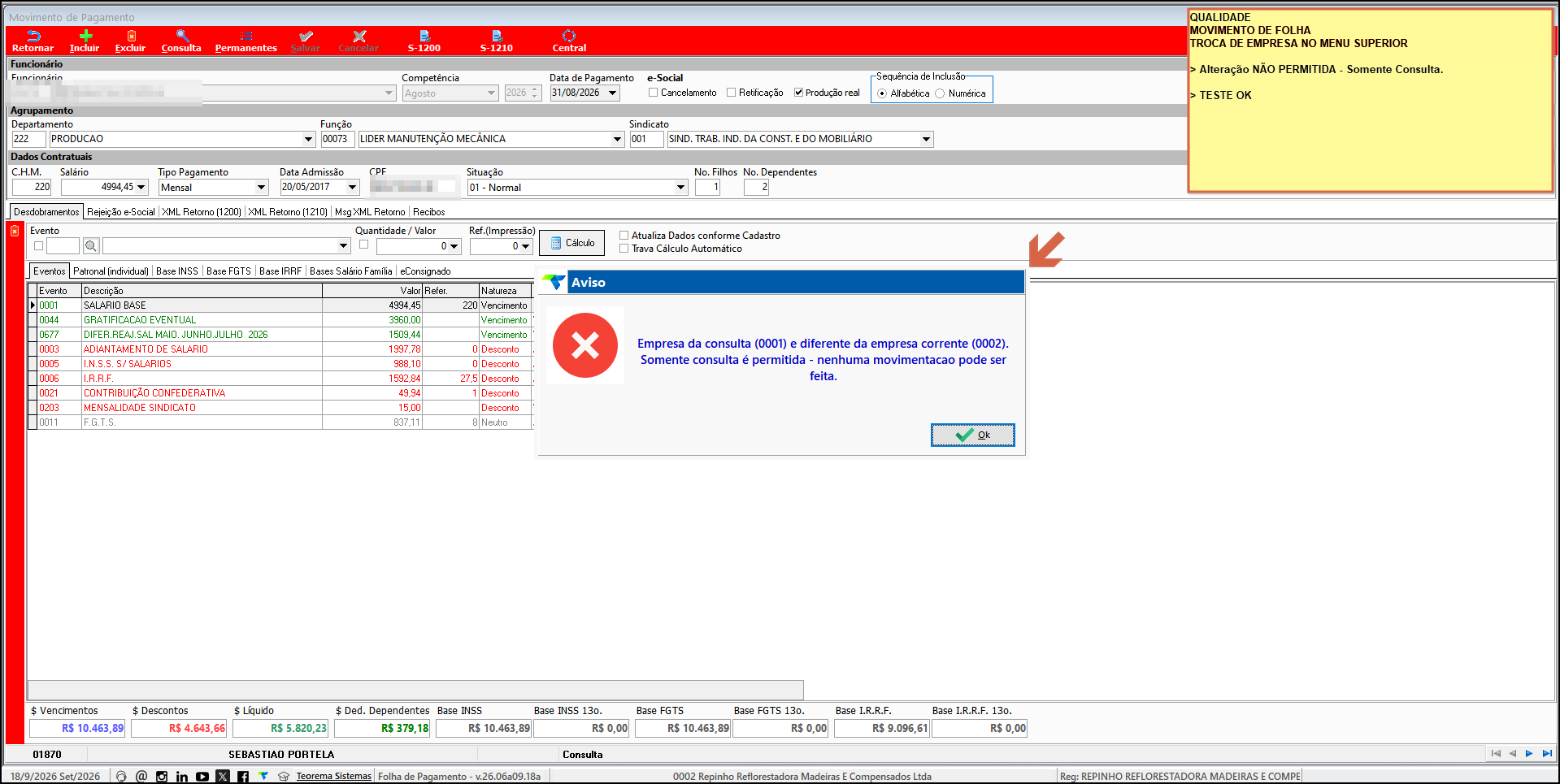Open the LinkedIn icon in status bar
This screenshot has width=1560, height=784.
click(182, 777)
